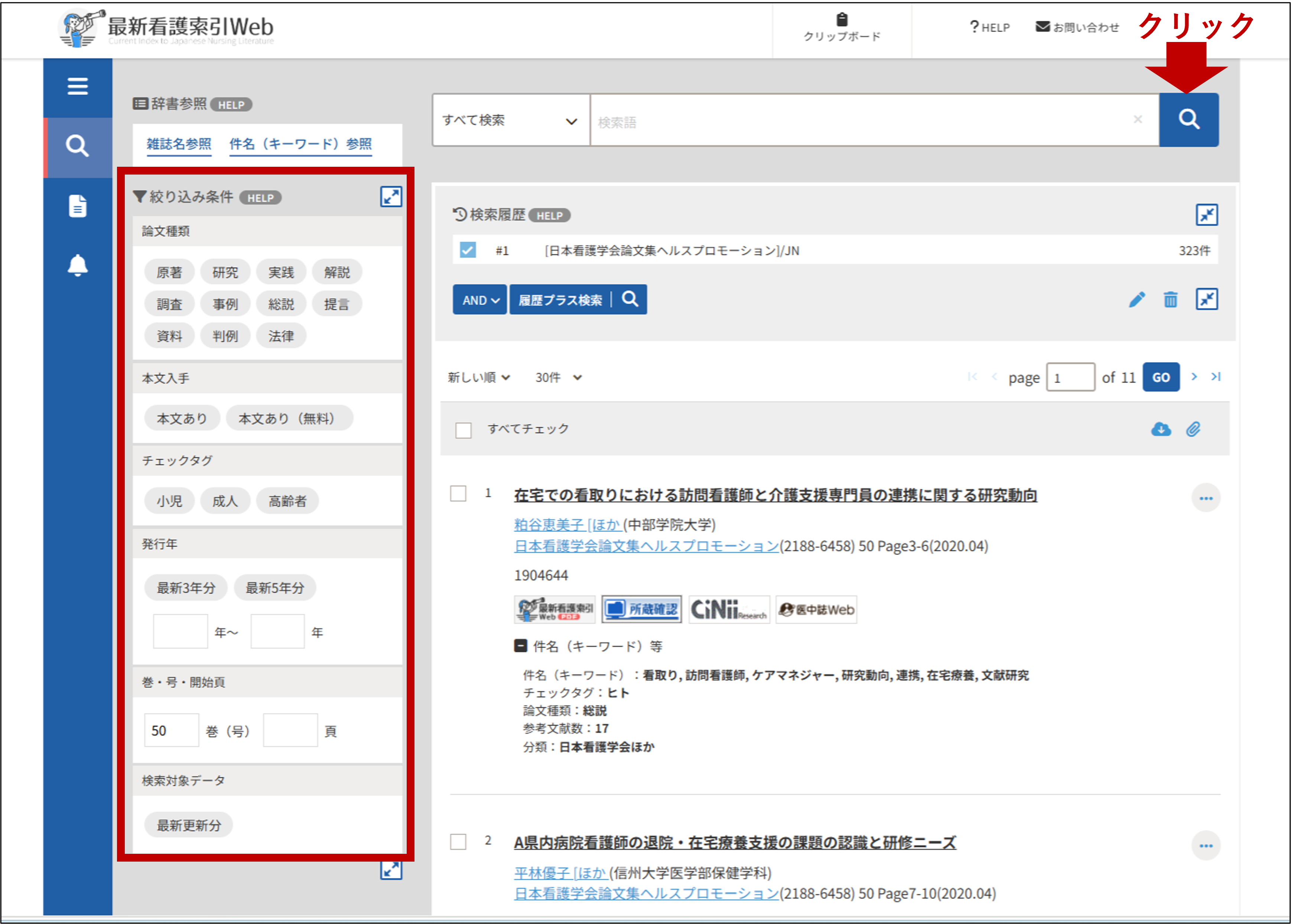Check the すべてチェック checkbox
Viewport: 1291px width, 924px height.
(x=463, y=430)
